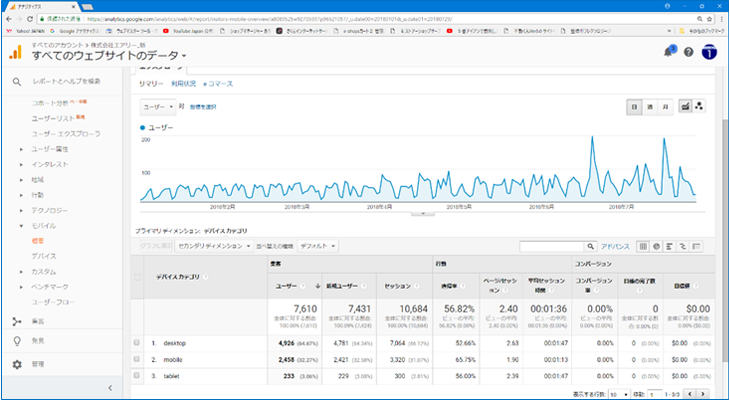Click the browser reload icon
Viewport: 730px width, 400px height.
pyautogui.click(x=30, y=19)
